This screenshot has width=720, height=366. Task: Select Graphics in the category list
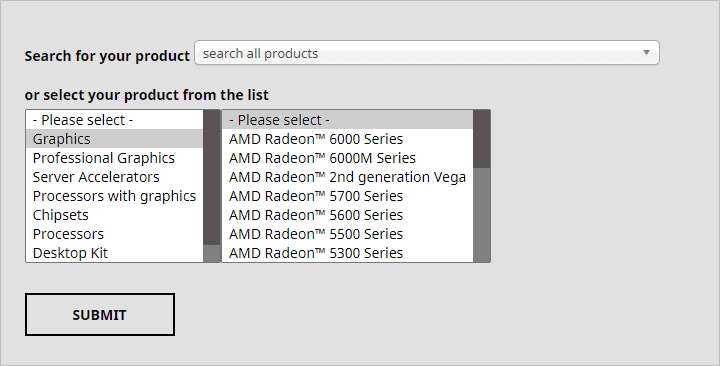click(x=114, y=139)
